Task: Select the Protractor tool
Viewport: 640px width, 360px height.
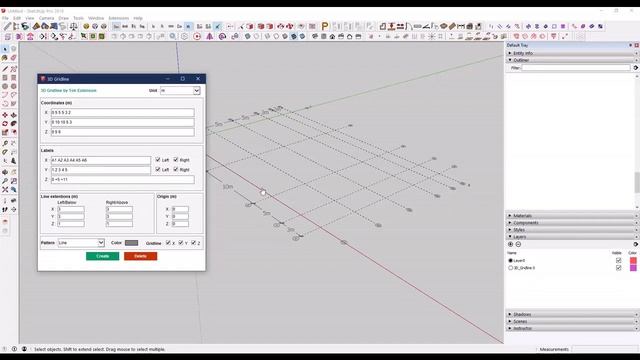Action: pos(5,152)
